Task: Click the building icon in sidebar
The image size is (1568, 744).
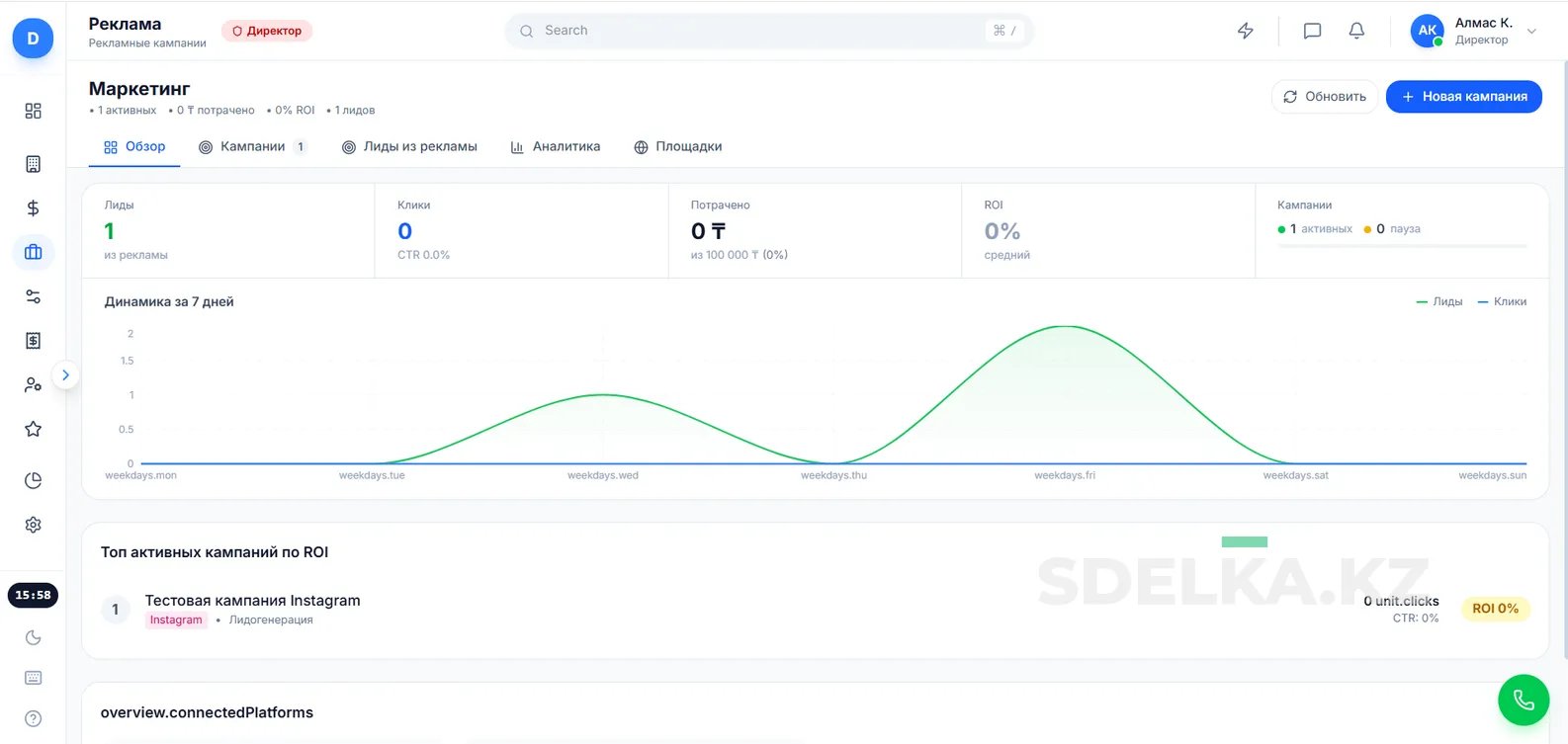Action: (33, 164)
